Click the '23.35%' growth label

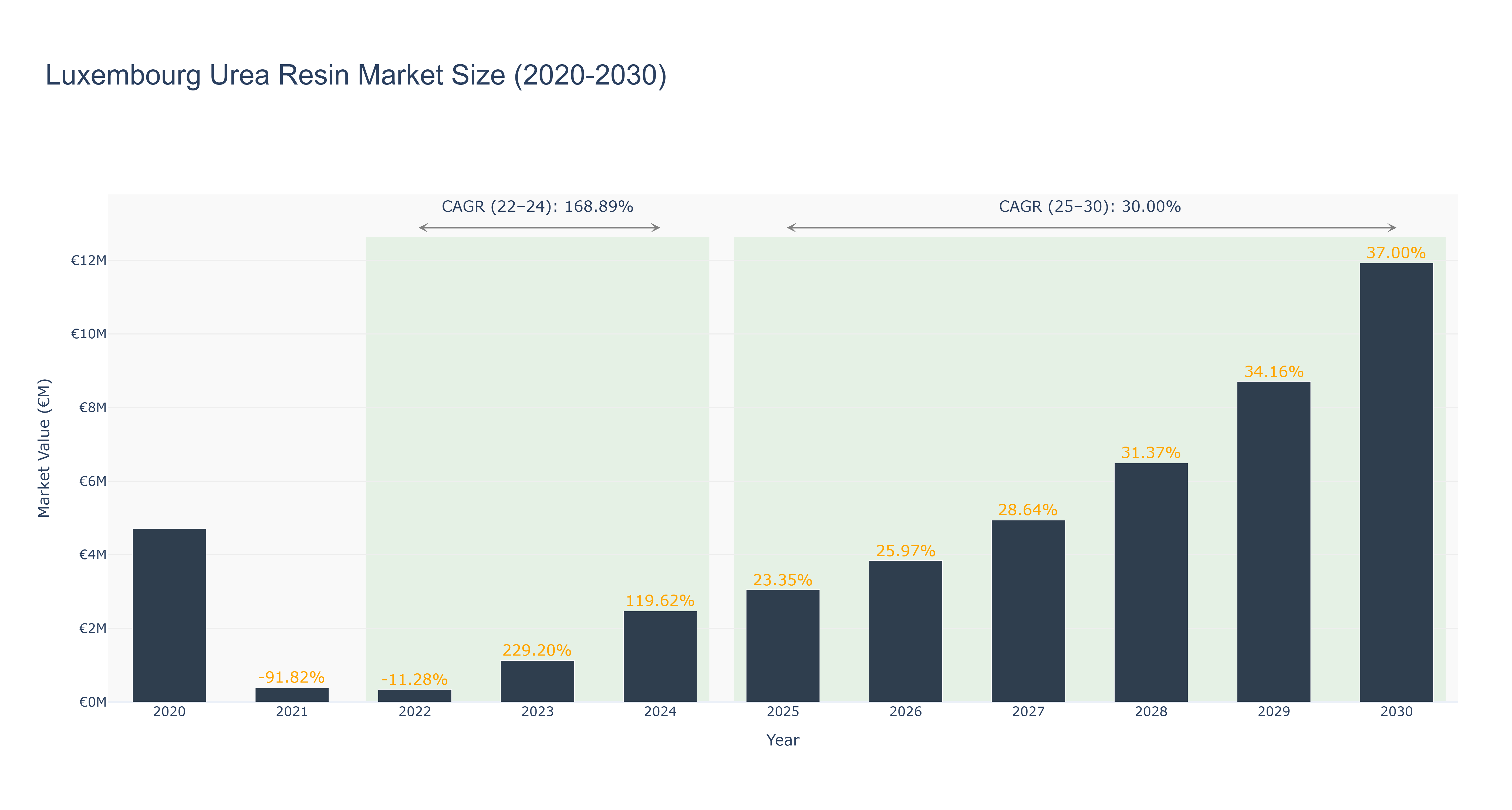pos(782,580)
